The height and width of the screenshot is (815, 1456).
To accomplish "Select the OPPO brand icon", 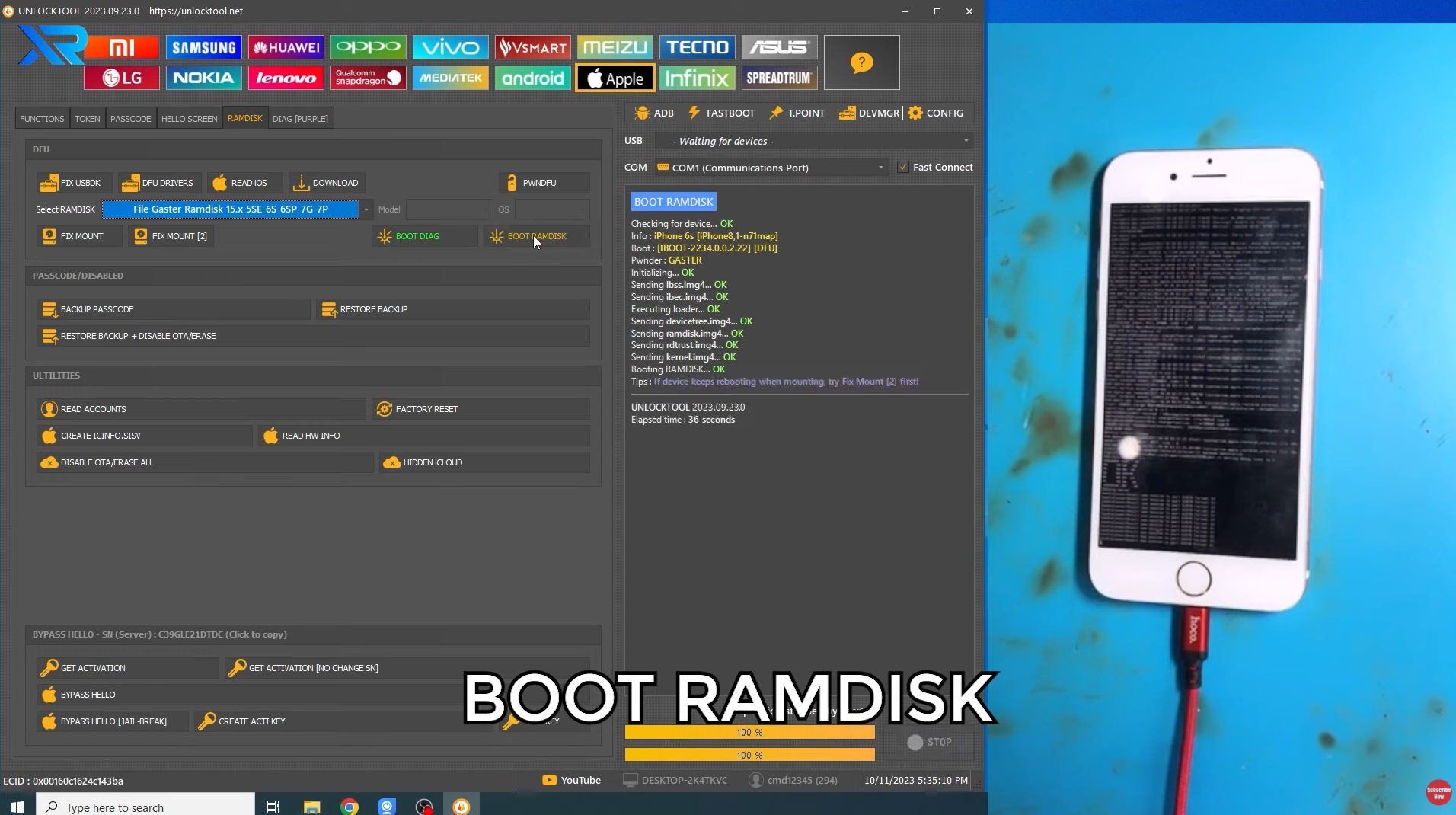I will tap(368, 47).
